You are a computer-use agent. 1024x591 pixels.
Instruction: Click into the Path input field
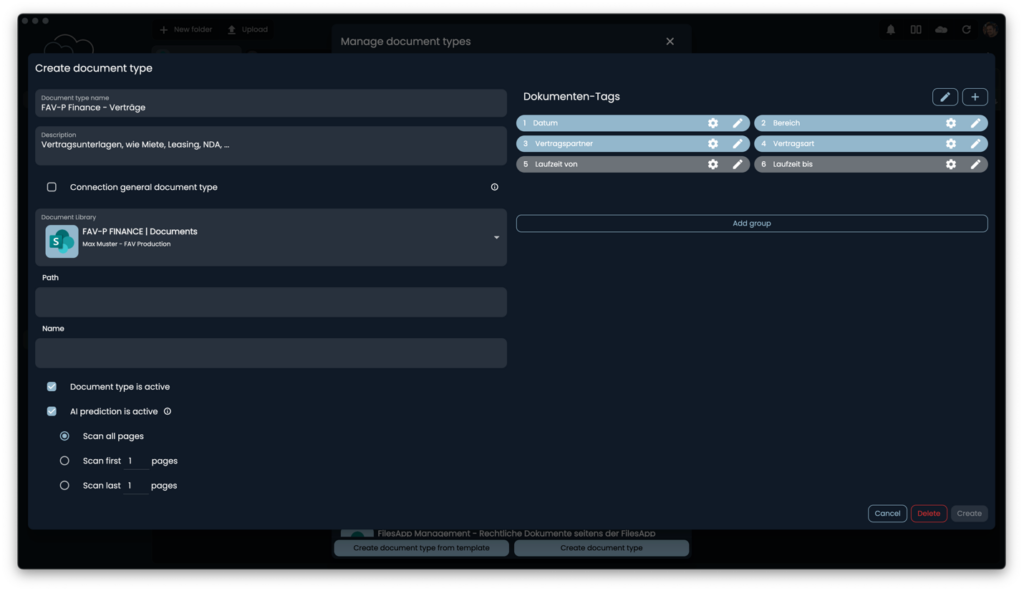click(x=271, y=302)
